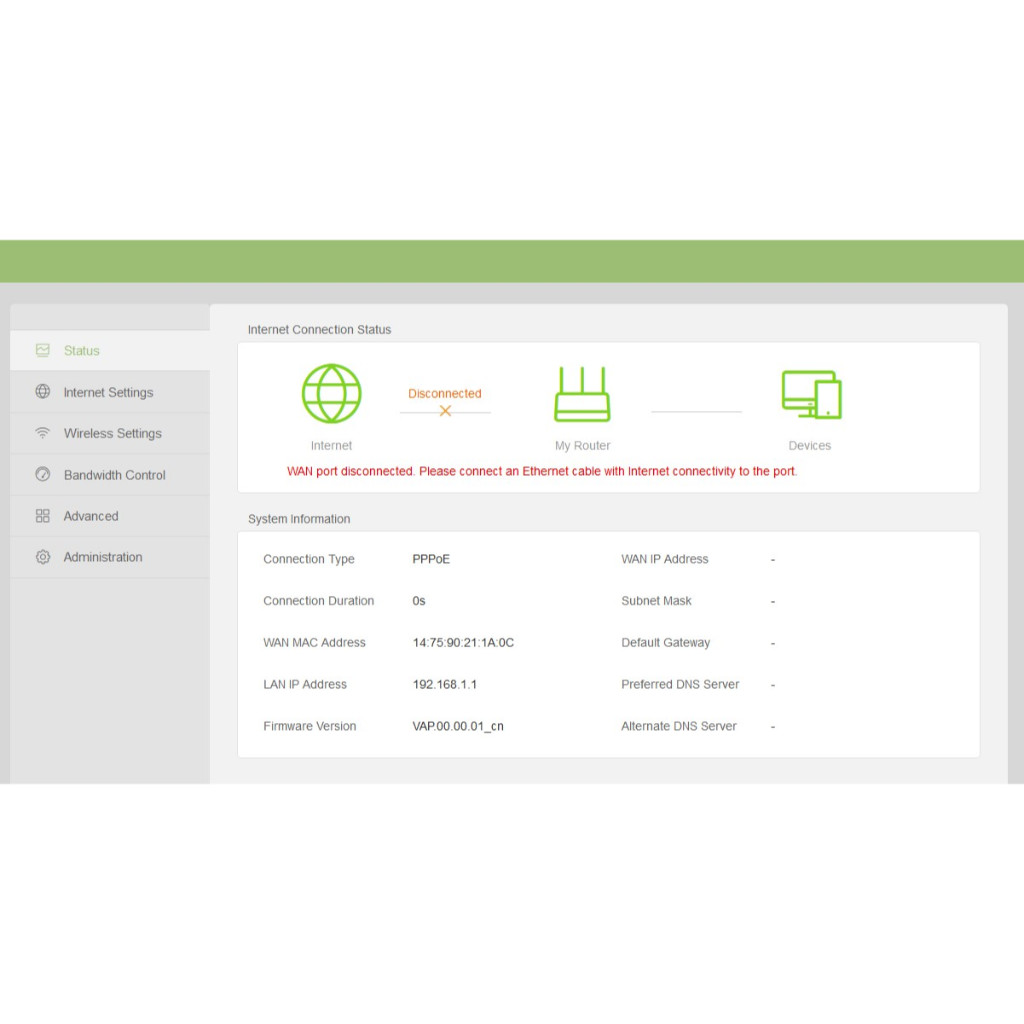The width and height of the screenshot is (1024, 1024).
Task: Click the Advanced grid icon
Action: click(42, 516)
